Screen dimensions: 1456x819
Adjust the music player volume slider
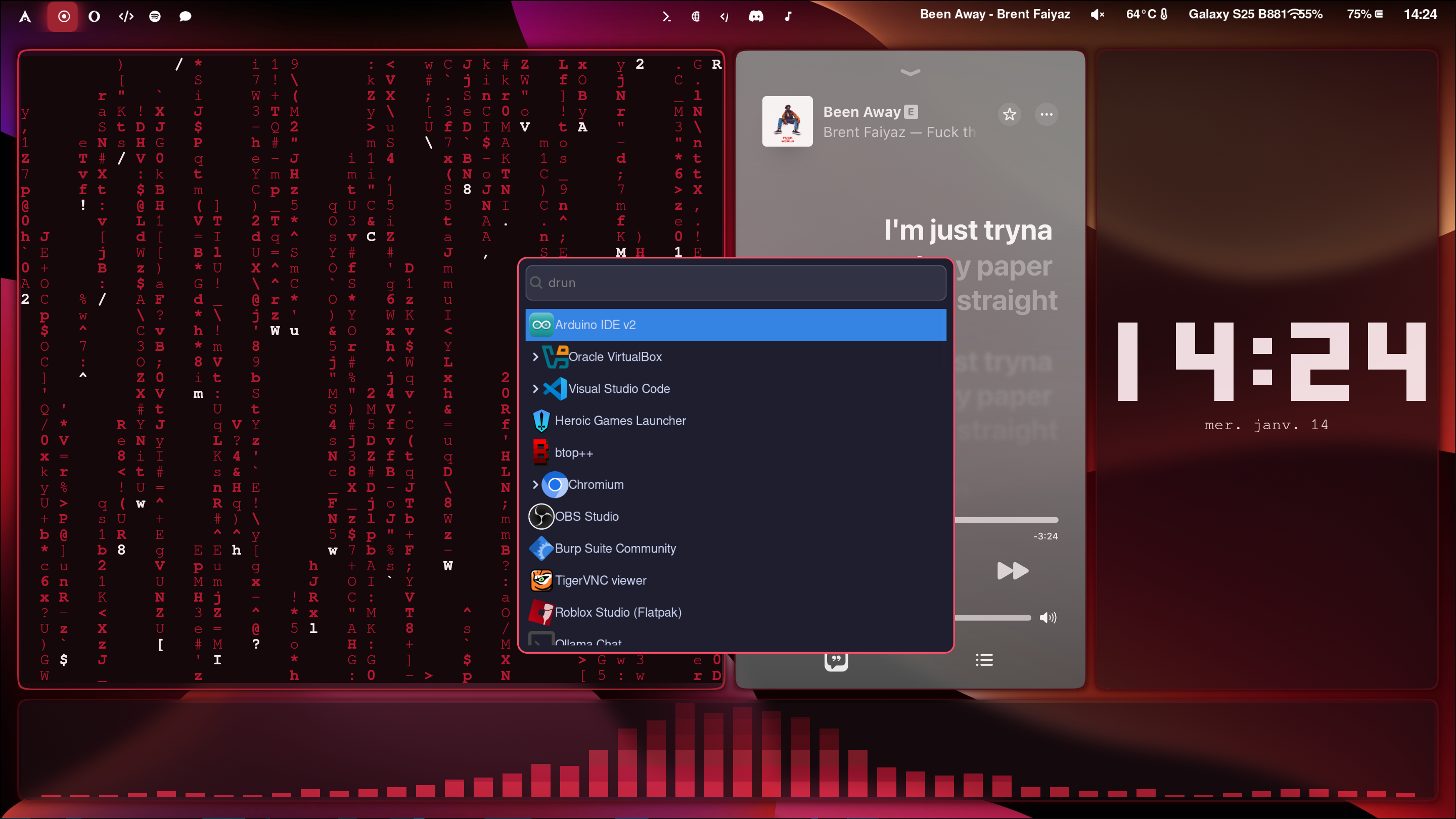point(993,618)
